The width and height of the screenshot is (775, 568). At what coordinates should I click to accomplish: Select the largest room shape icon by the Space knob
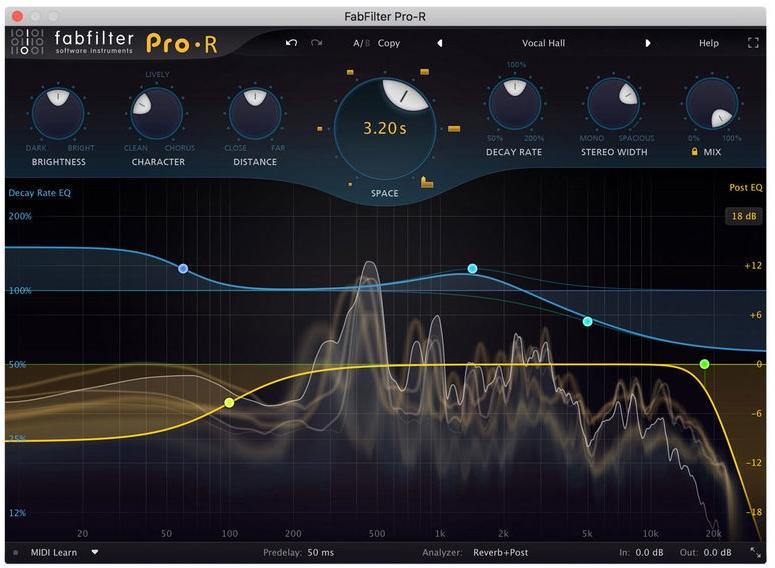pyautogui.click(x=427, y=182)
